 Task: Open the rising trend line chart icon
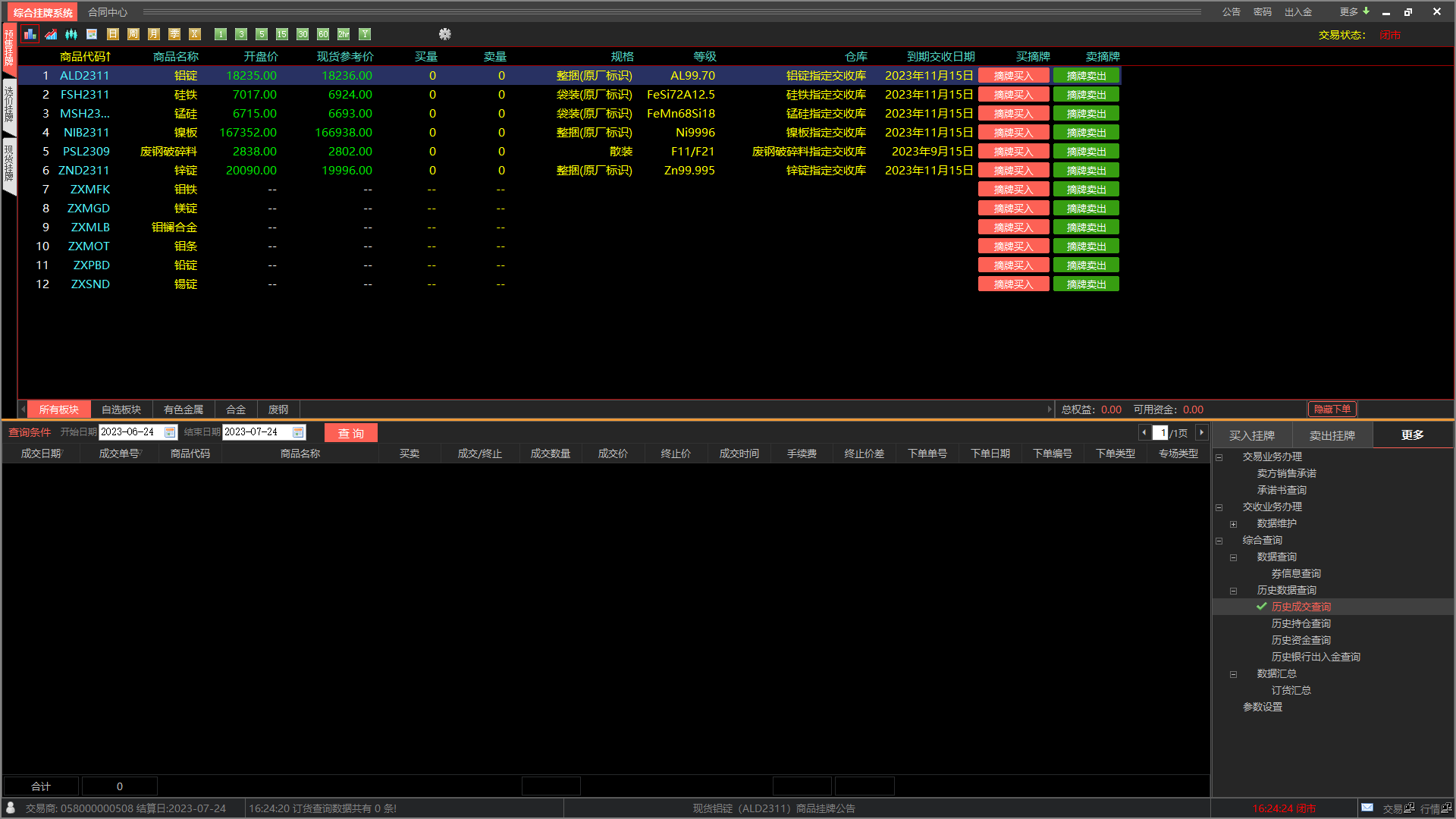pos(51,34)
